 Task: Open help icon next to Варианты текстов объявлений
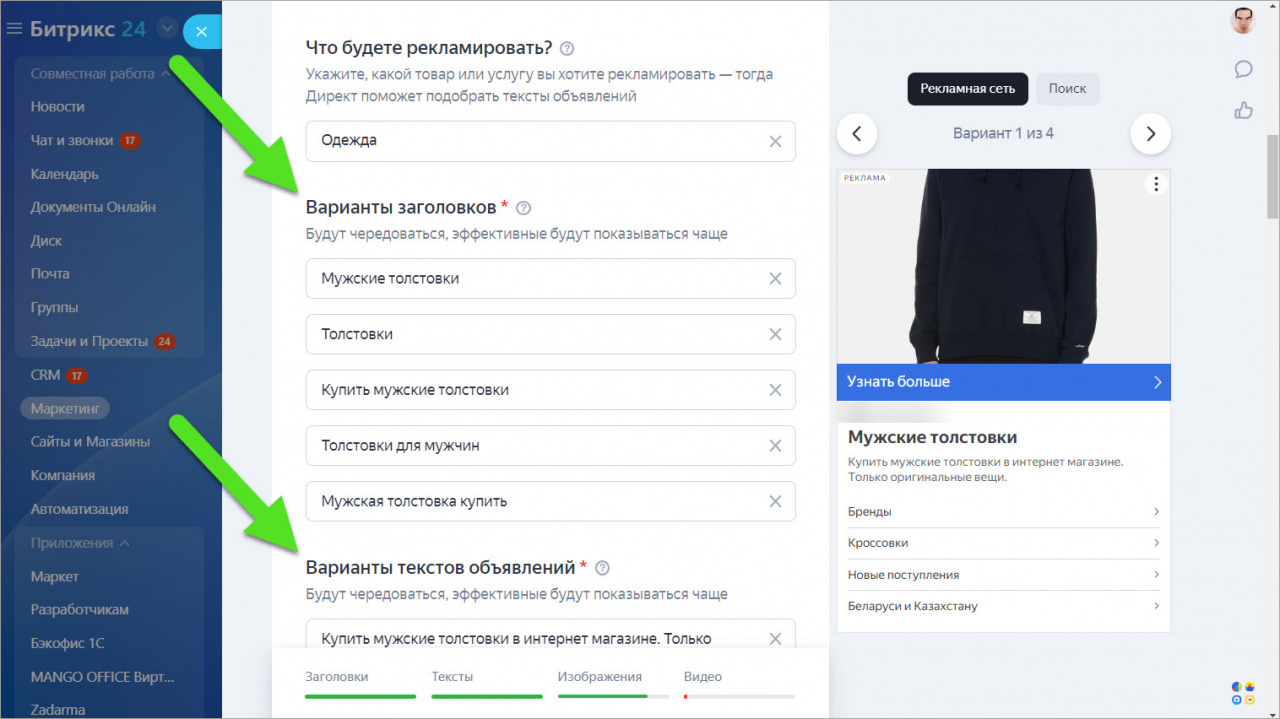pyautogui.click(x=602, y=568)
